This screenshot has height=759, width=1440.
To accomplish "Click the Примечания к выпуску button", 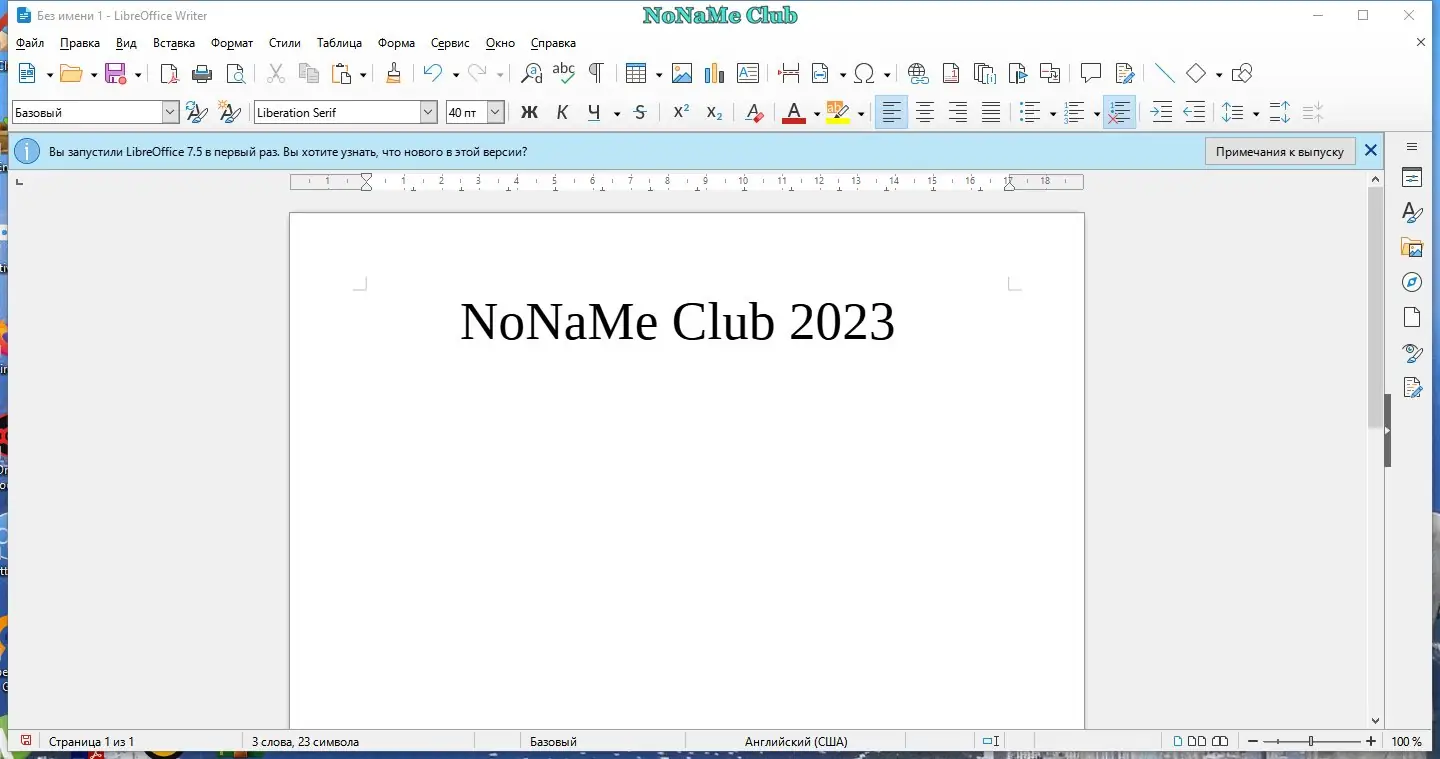I will [x=1280, y=151].
